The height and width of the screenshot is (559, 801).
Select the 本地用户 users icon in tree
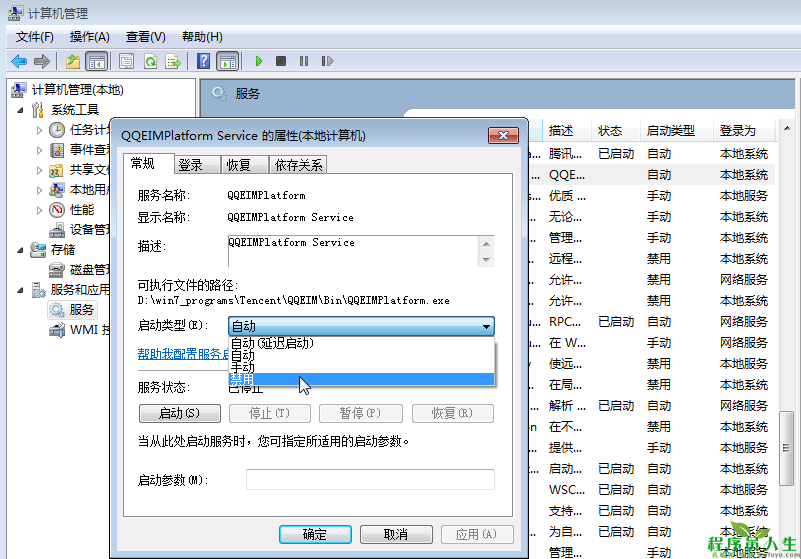pyautogui.click(x=57, y=190)
